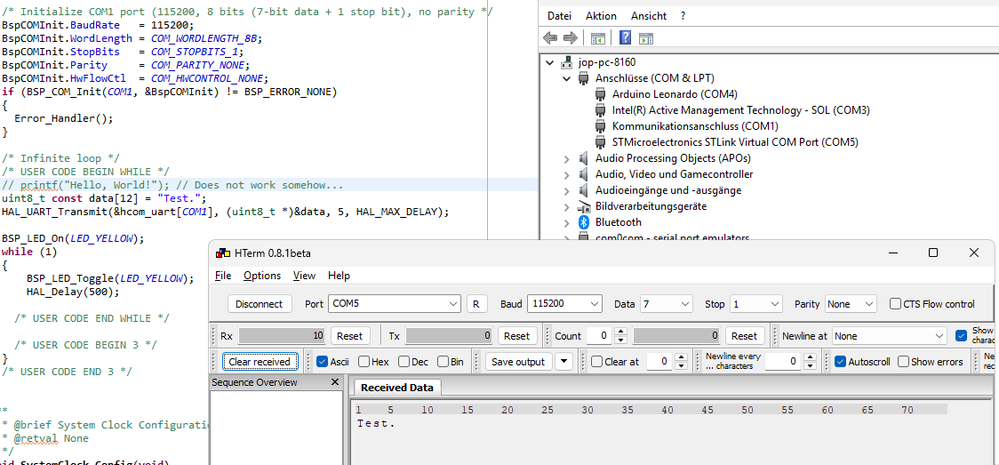
Task: Open the Baud rate dropdown
Action: [x=594, y=304]
